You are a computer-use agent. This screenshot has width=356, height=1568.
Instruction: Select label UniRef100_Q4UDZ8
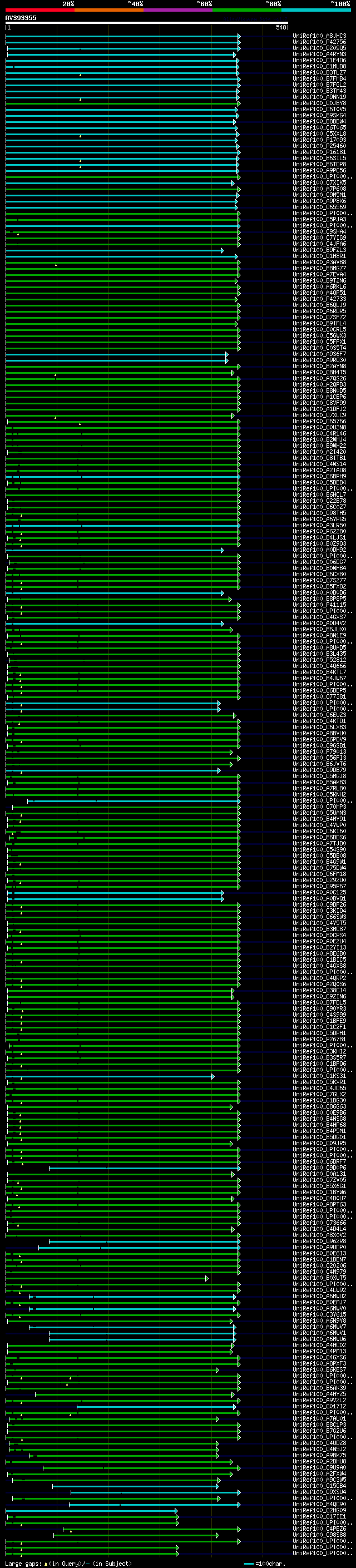(319, 1443)
